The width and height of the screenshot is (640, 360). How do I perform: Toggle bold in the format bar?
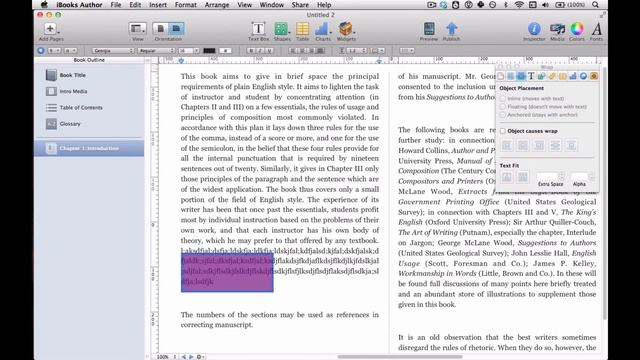251,51
